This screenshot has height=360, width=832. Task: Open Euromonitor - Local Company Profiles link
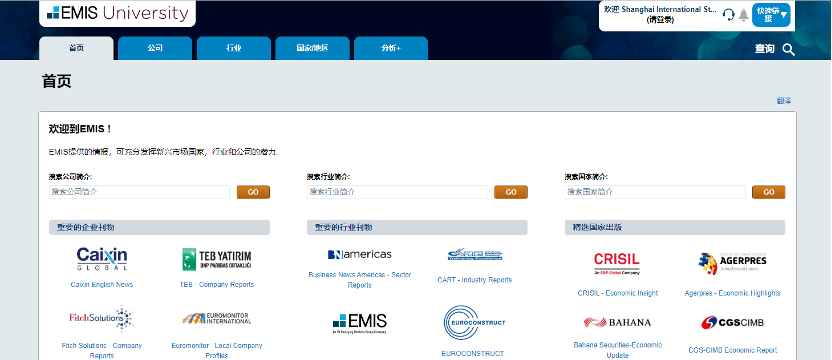(x=216, y=350)
